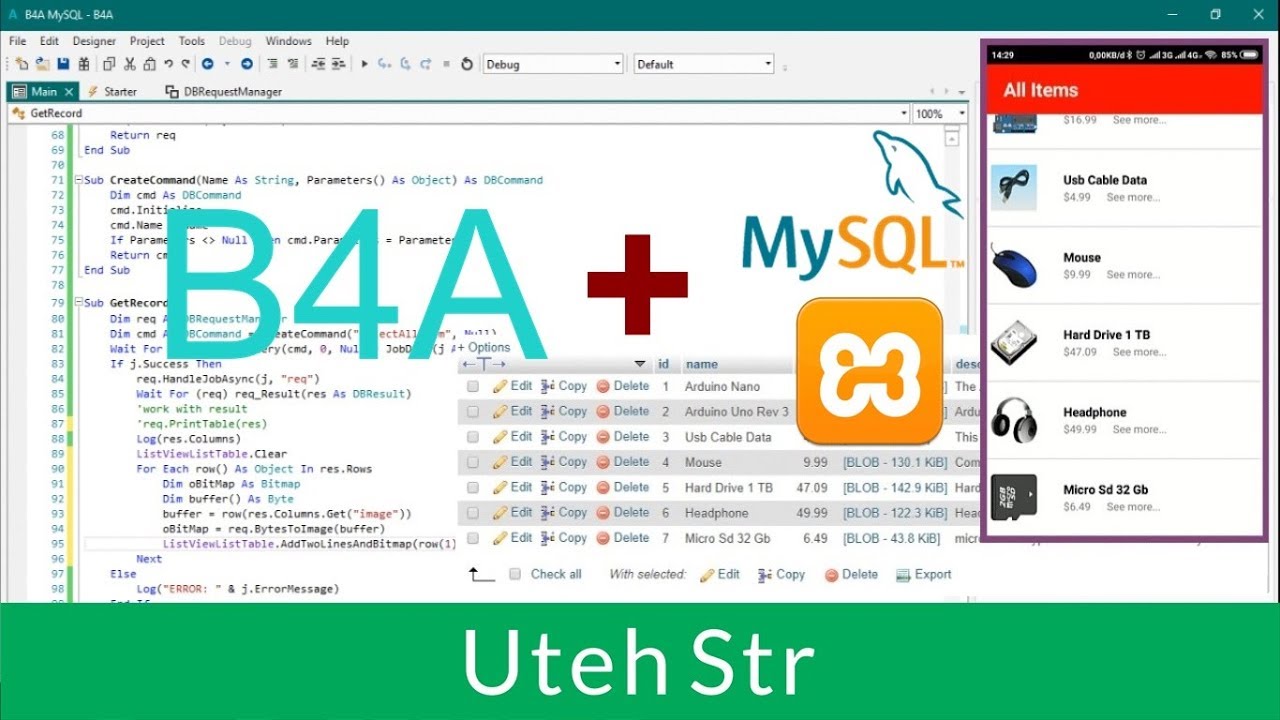Tick the checkbox for Usb Cable Data row

click(x=473, y=437)
